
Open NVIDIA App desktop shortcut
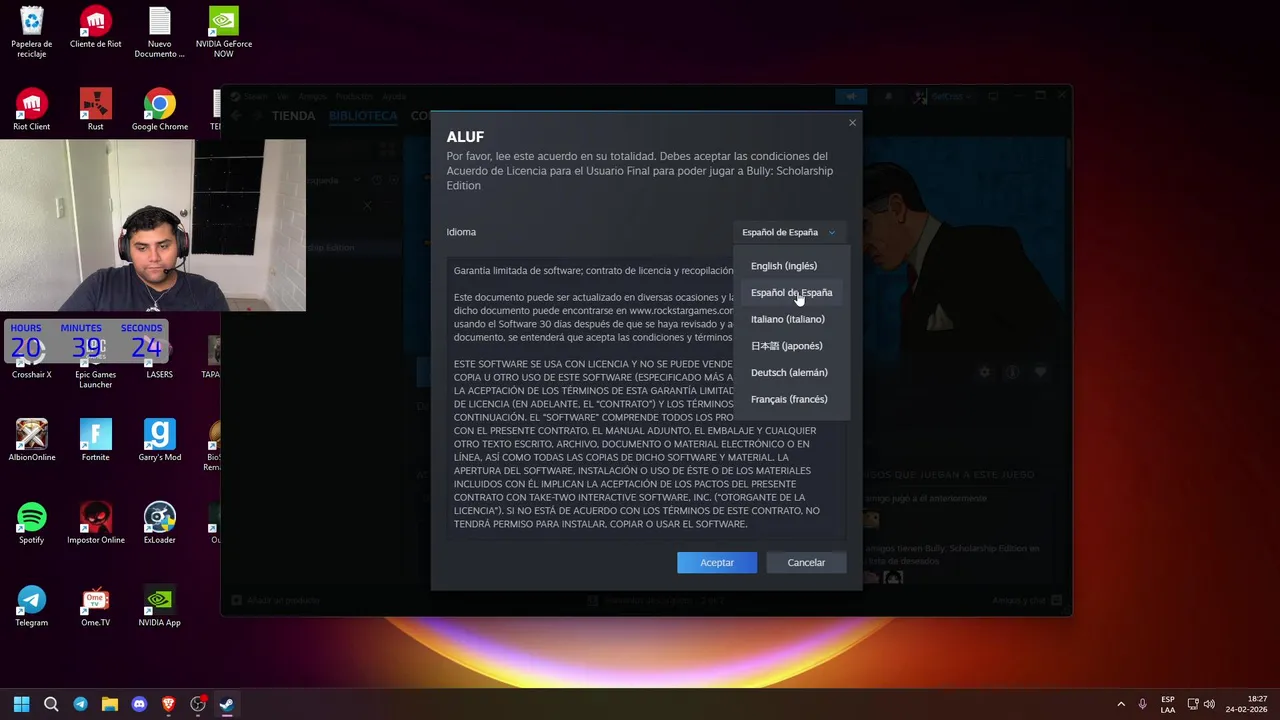click(160, 606)
